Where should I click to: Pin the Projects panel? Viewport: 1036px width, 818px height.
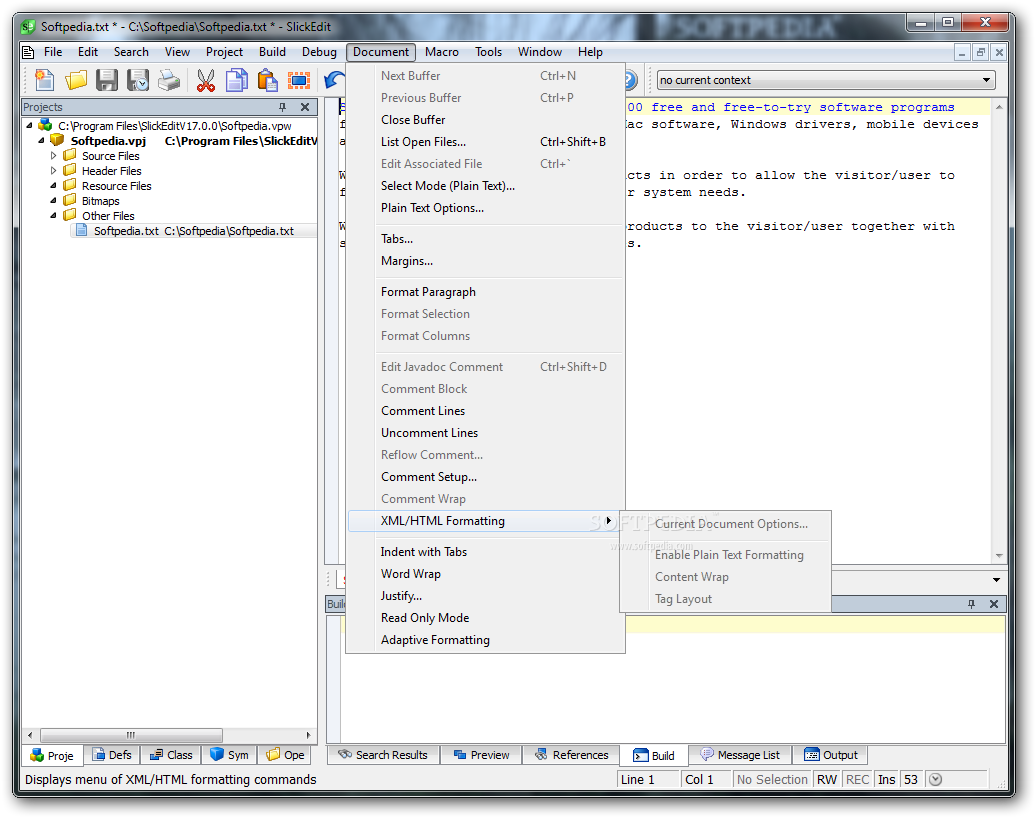pos(283,107)
